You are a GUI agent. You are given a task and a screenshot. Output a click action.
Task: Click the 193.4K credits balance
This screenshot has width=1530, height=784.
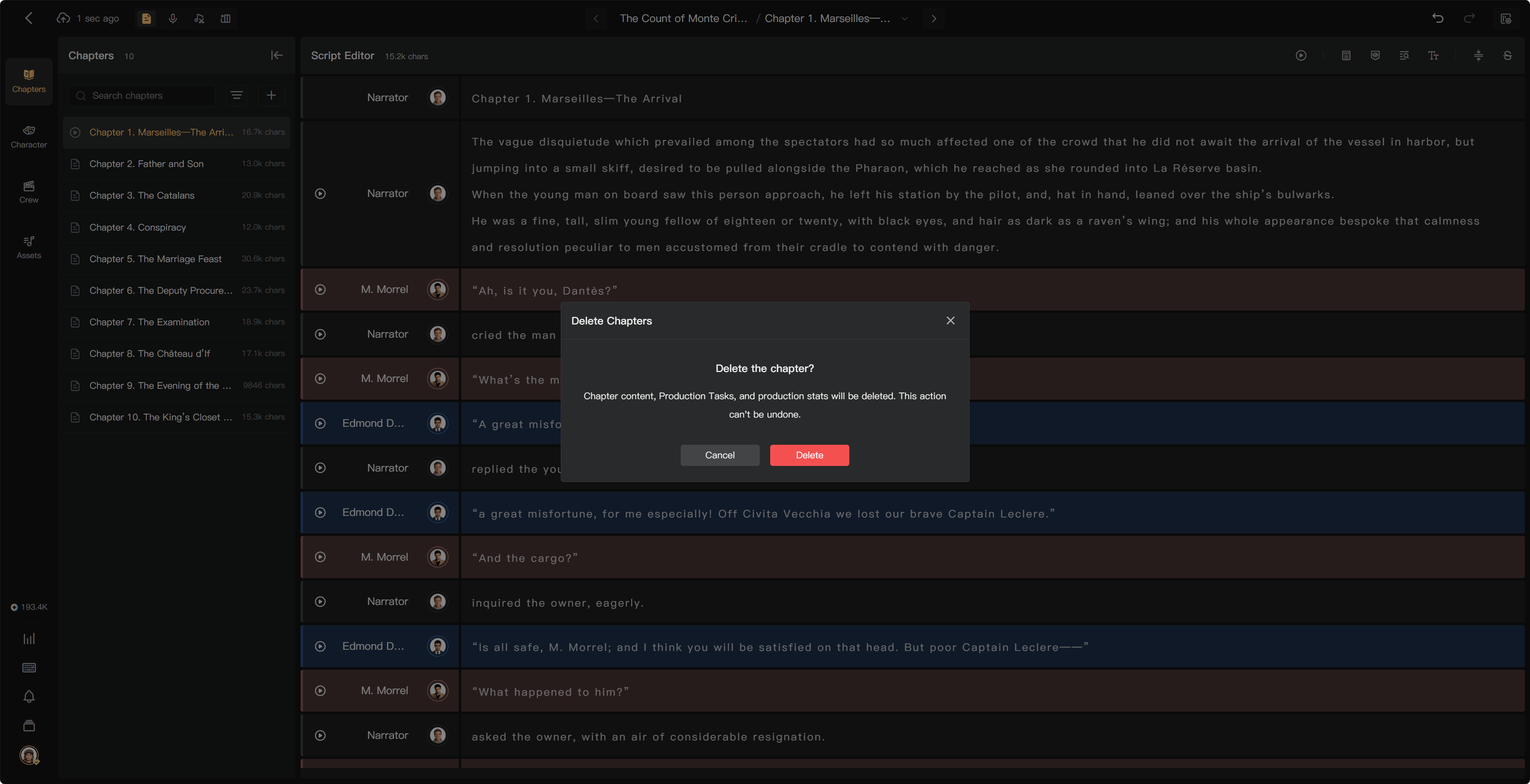(x=29, y=607)
